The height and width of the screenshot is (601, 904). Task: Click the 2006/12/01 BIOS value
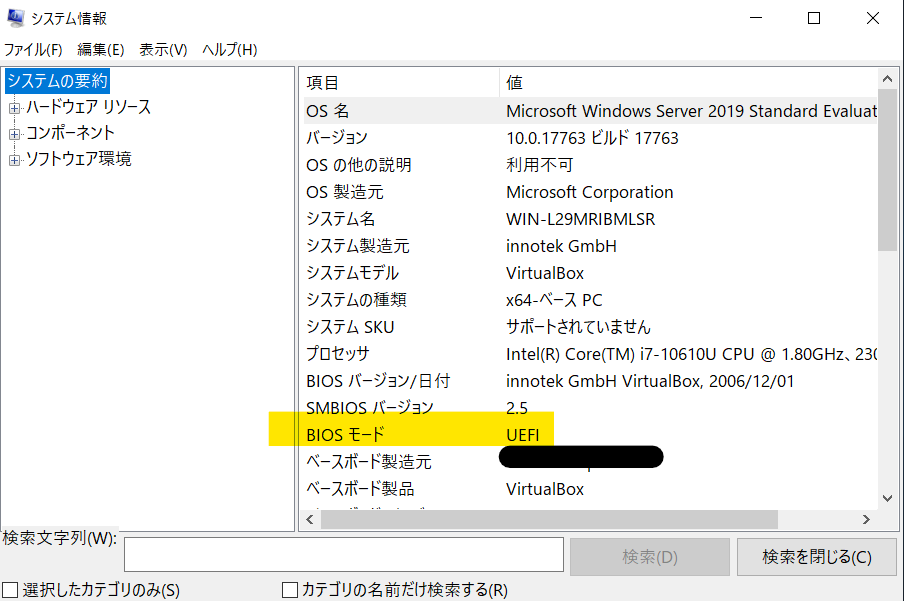[751, 381]
